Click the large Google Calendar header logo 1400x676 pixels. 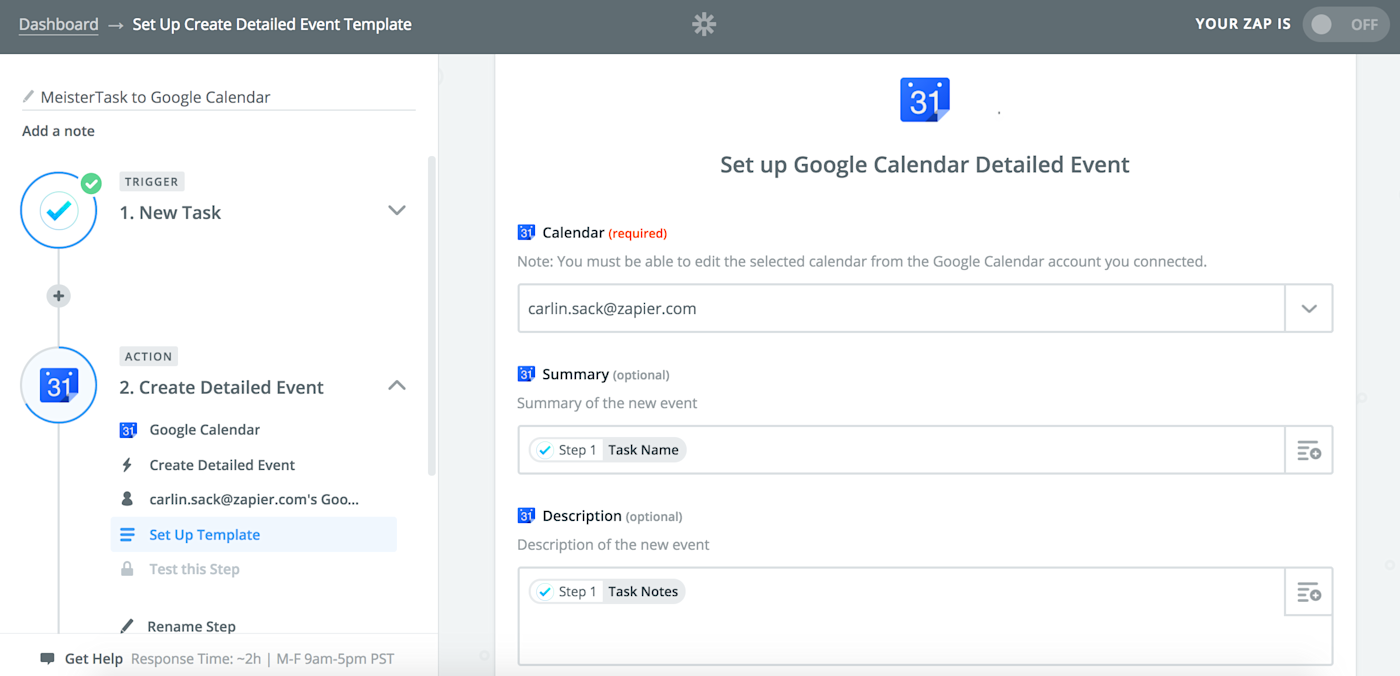tap(925, 100)
